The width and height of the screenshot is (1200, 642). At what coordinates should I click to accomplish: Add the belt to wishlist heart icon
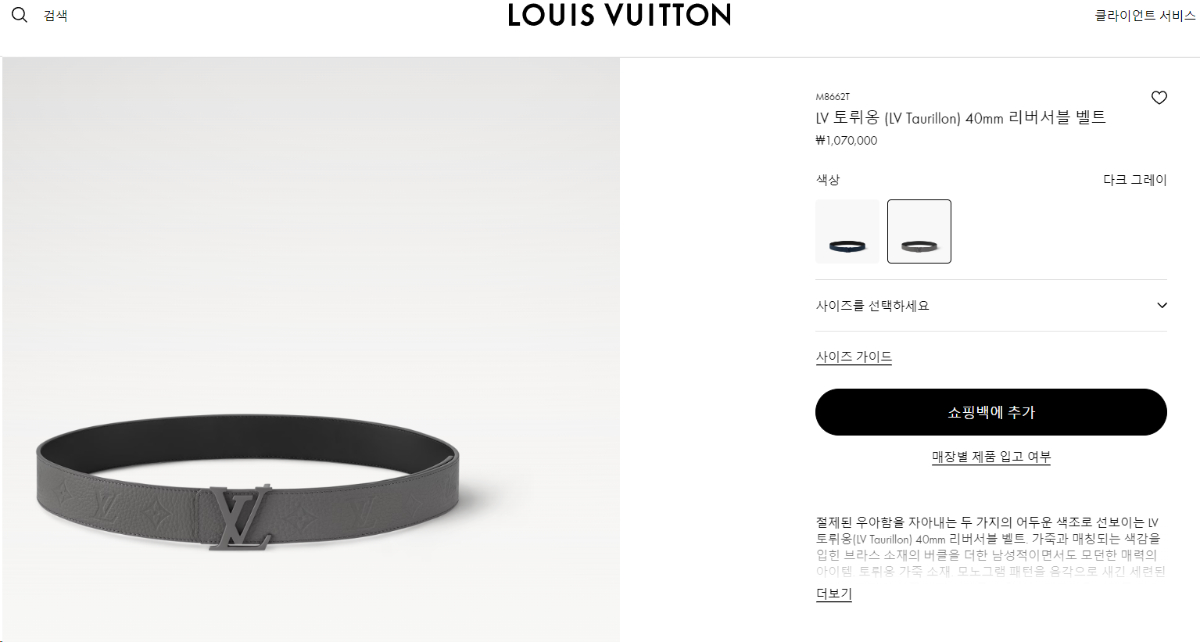[x=1159, y=98]
